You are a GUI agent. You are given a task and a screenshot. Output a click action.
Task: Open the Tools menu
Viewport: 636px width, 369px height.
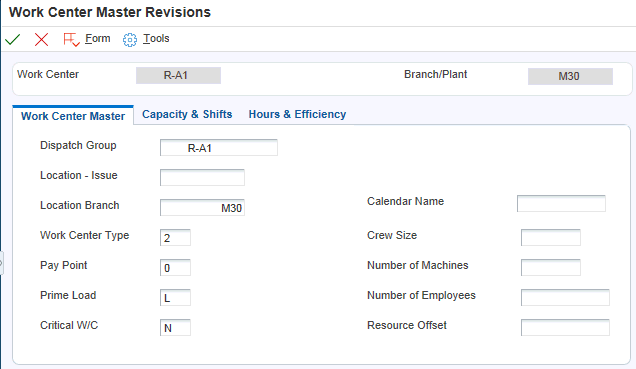156,39
